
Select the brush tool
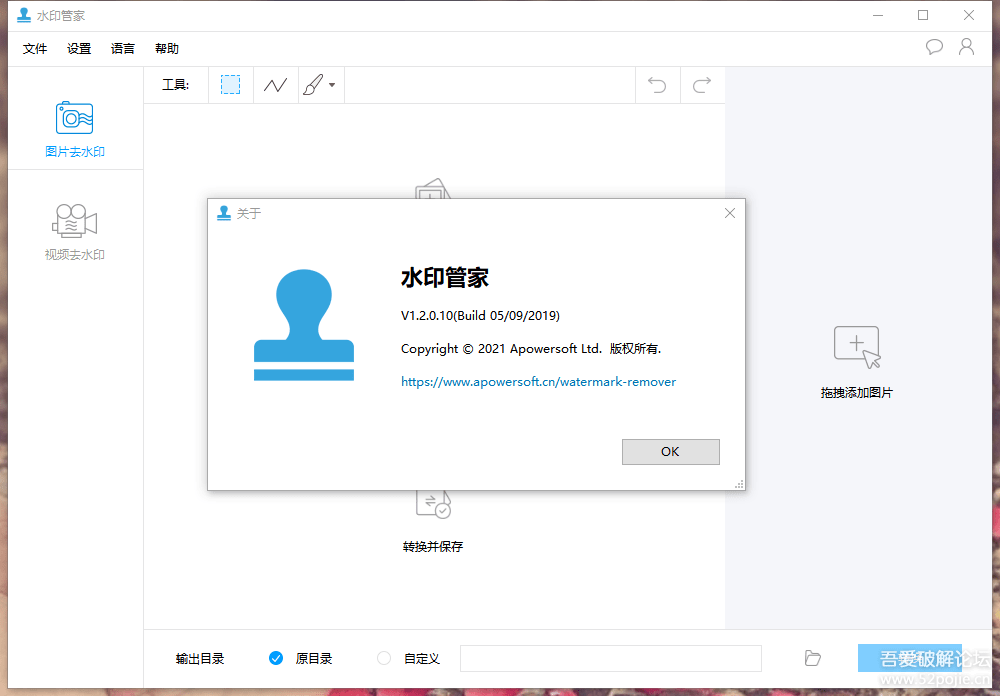click(x=313, y=85)
